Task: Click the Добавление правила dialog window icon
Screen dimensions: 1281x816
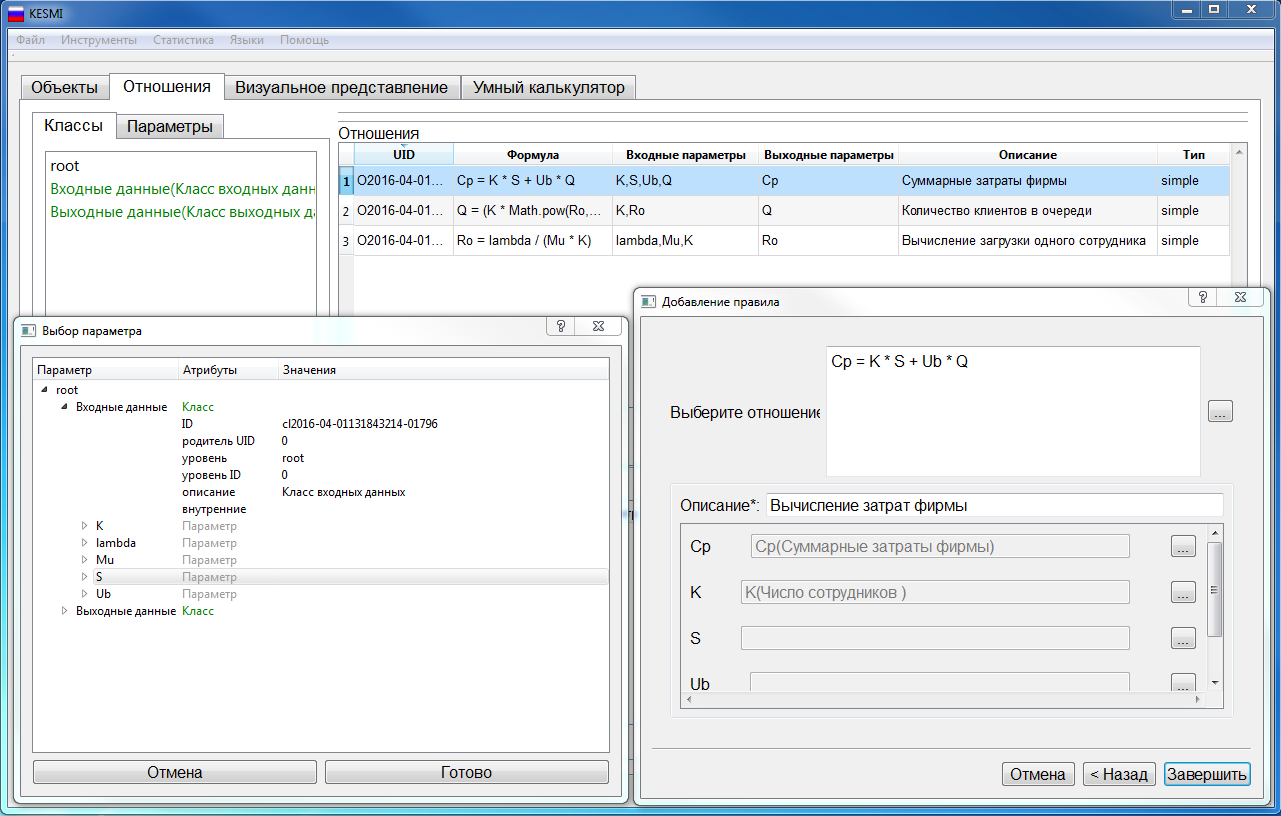Action: pyautogui.click(x=648, y=301)
